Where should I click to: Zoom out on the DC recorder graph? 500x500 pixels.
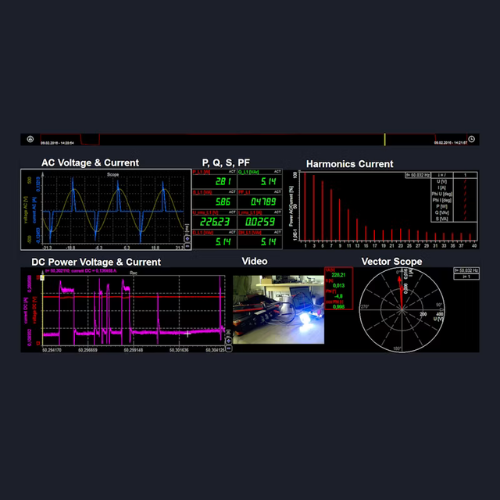[x=228, y=348]
